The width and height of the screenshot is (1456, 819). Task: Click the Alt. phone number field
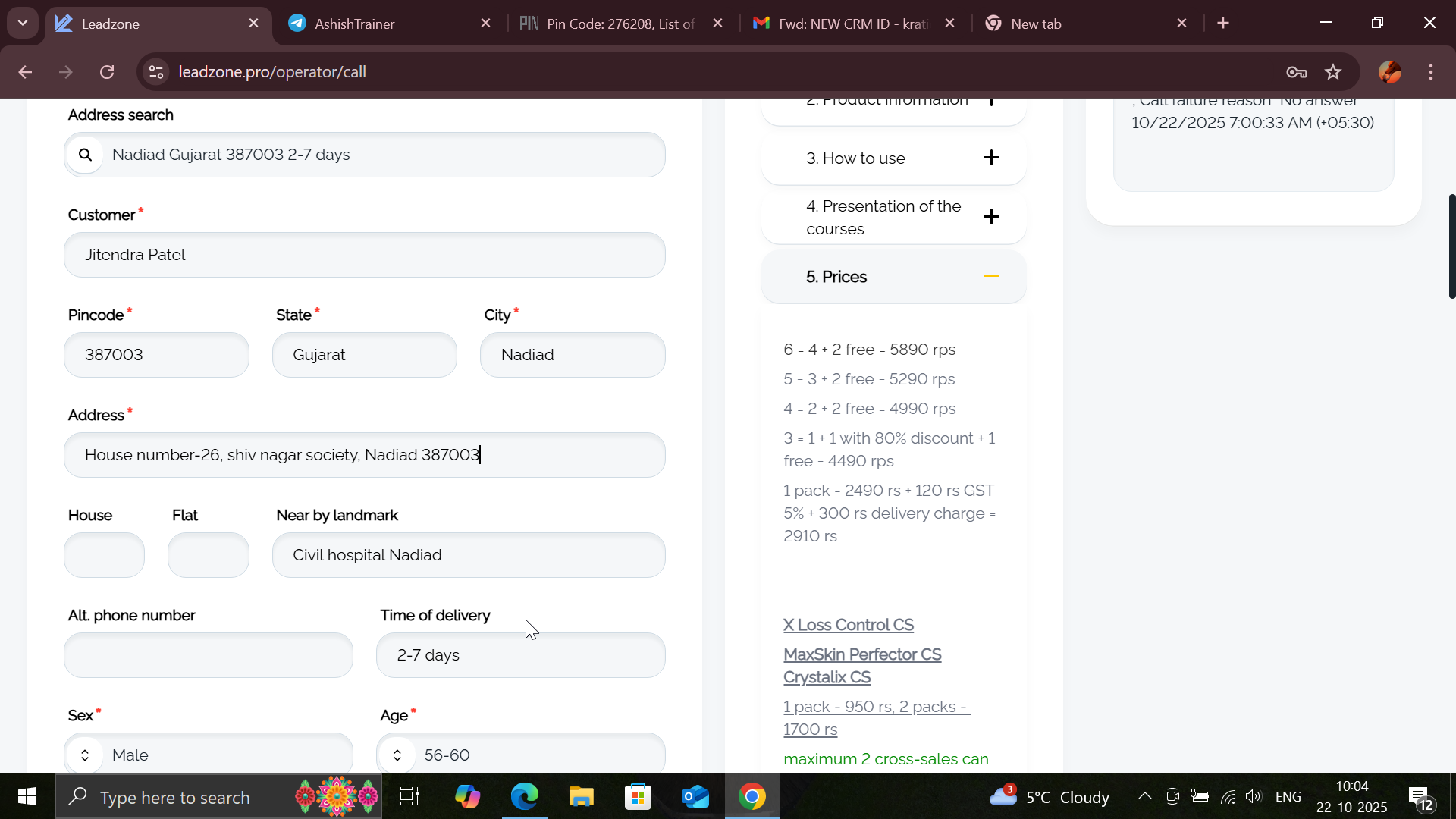(209, 655)
